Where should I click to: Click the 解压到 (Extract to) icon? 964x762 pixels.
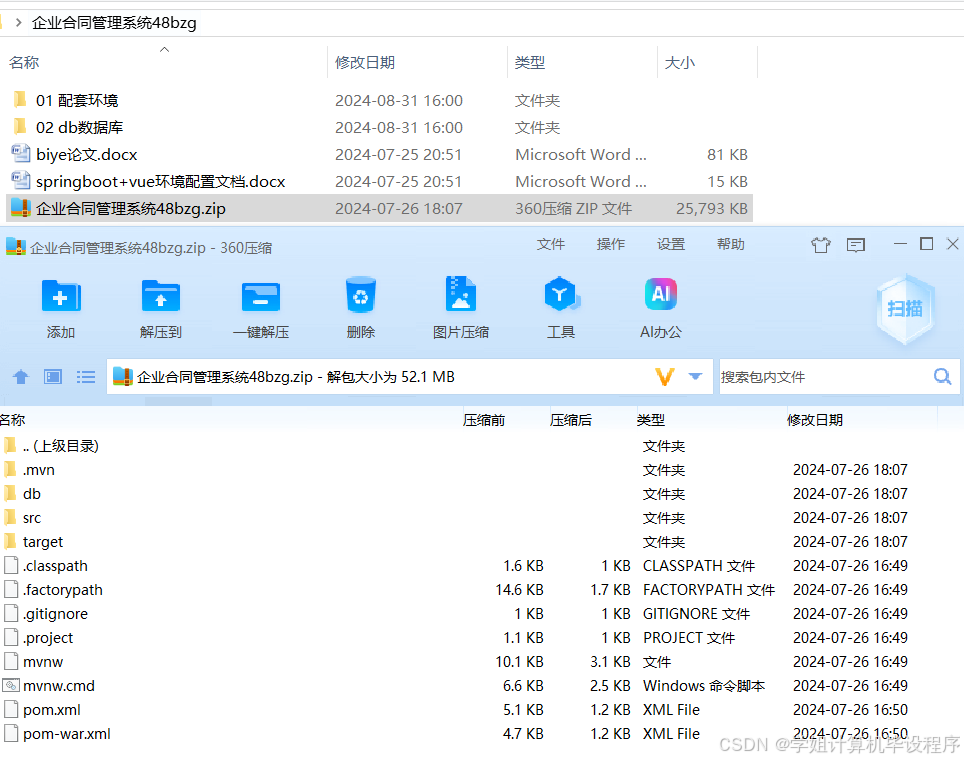point(160,296)
